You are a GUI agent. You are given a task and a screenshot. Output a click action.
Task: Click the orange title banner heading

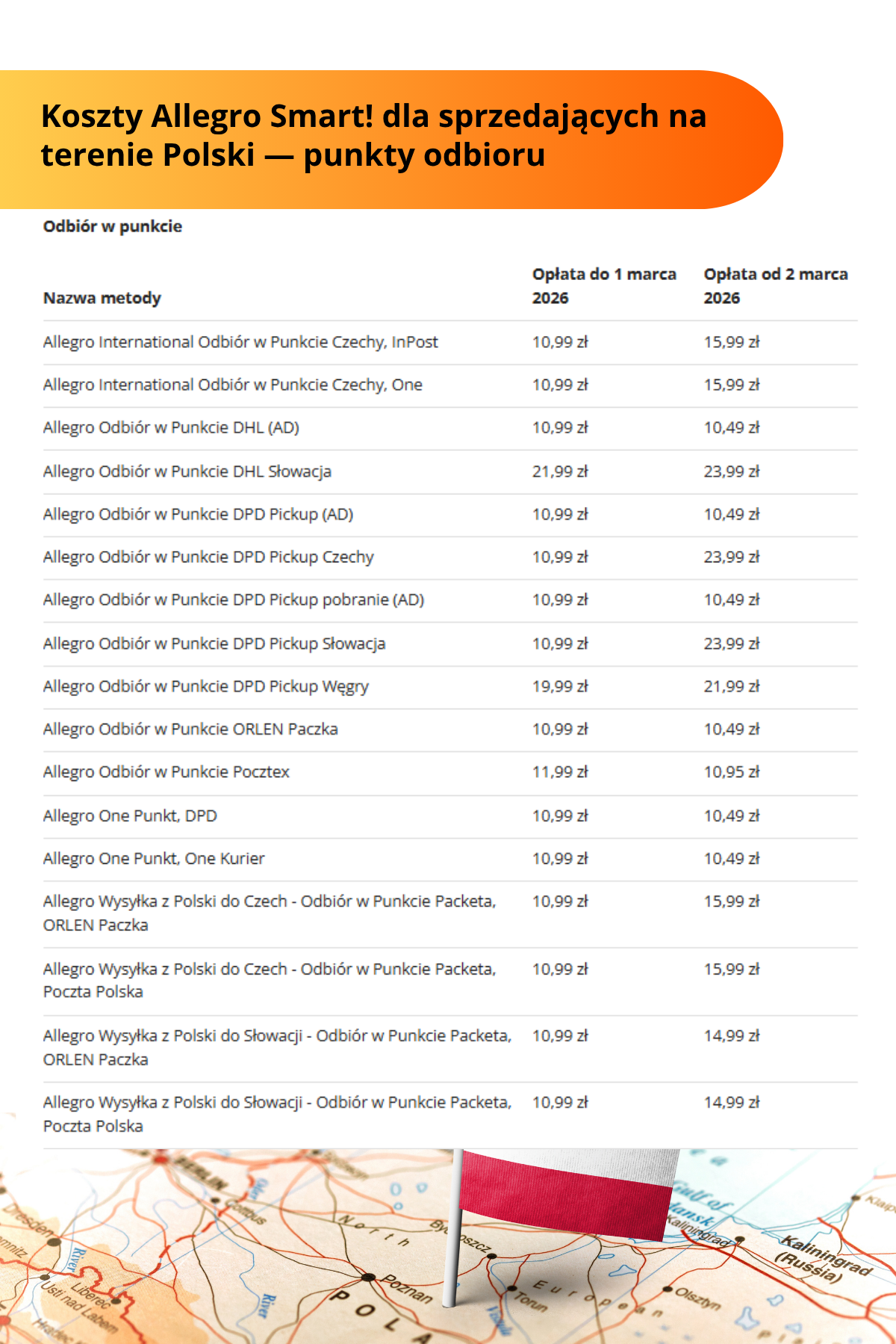point(373,136)
